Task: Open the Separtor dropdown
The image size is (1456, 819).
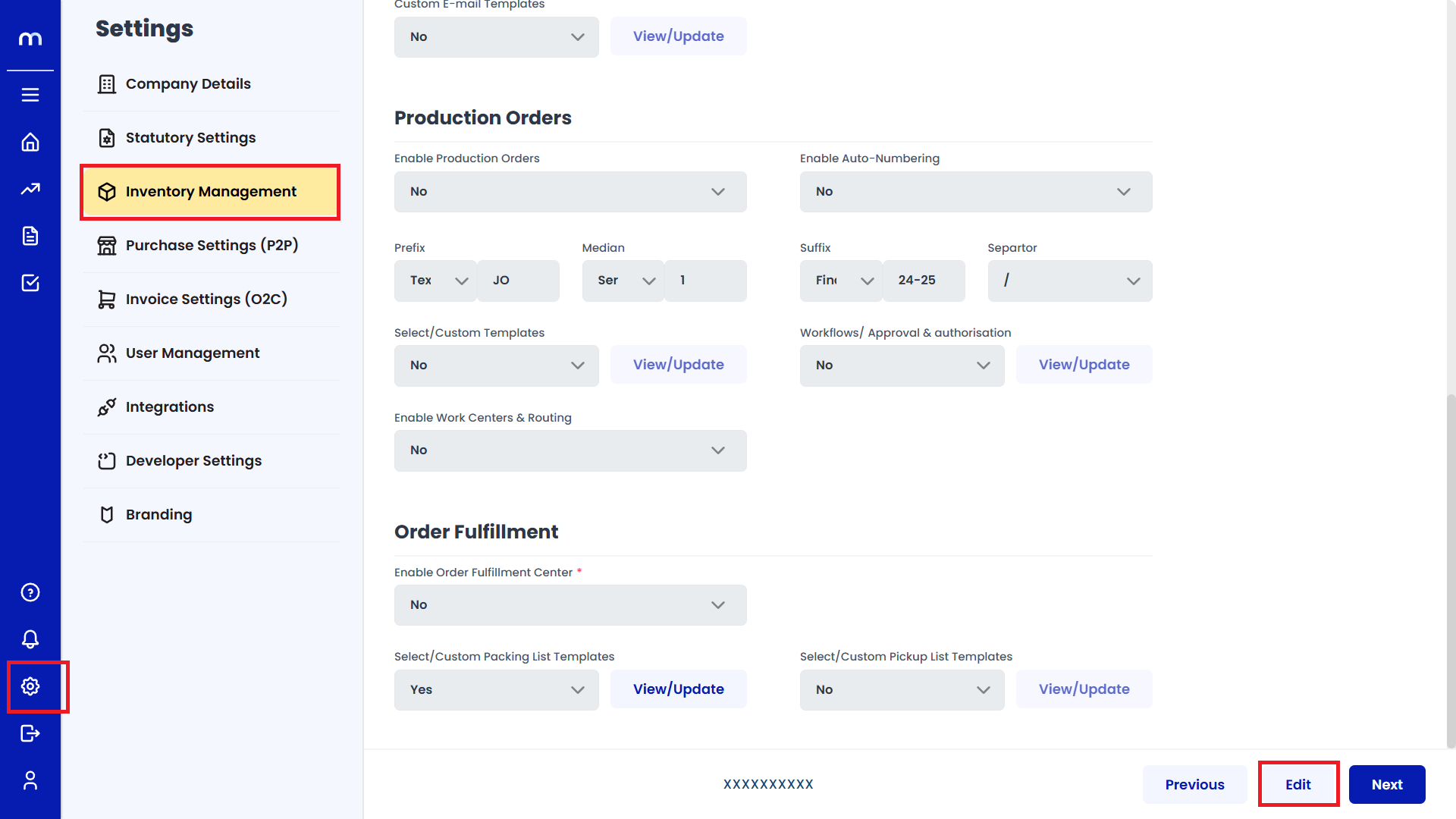Action: [1069, 281]
